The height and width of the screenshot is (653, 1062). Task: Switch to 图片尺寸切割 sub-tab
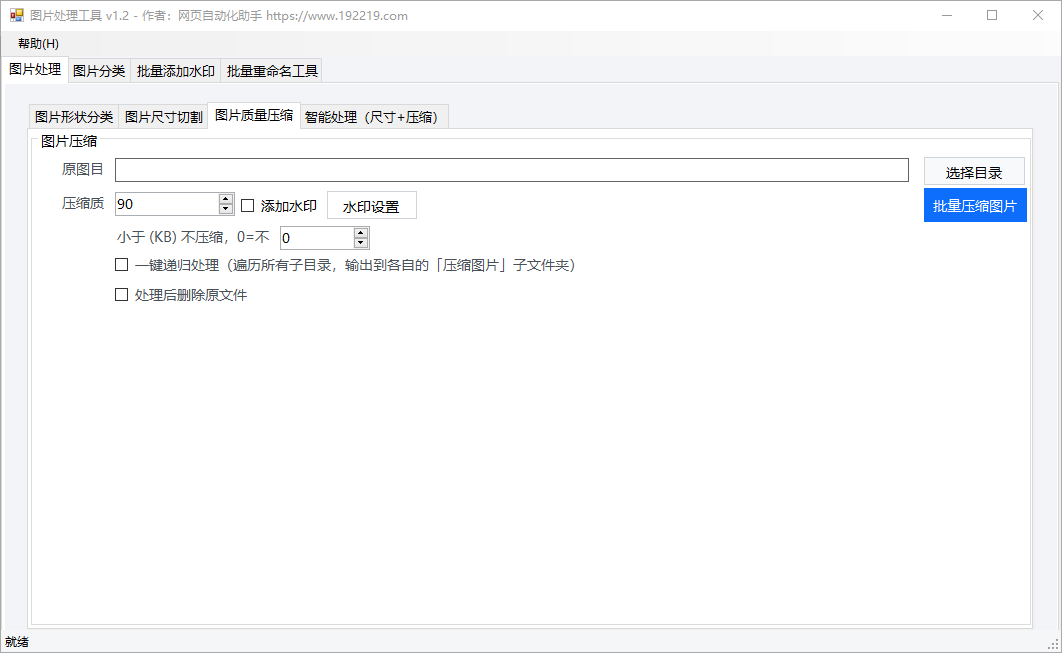[x=163, y=117]
